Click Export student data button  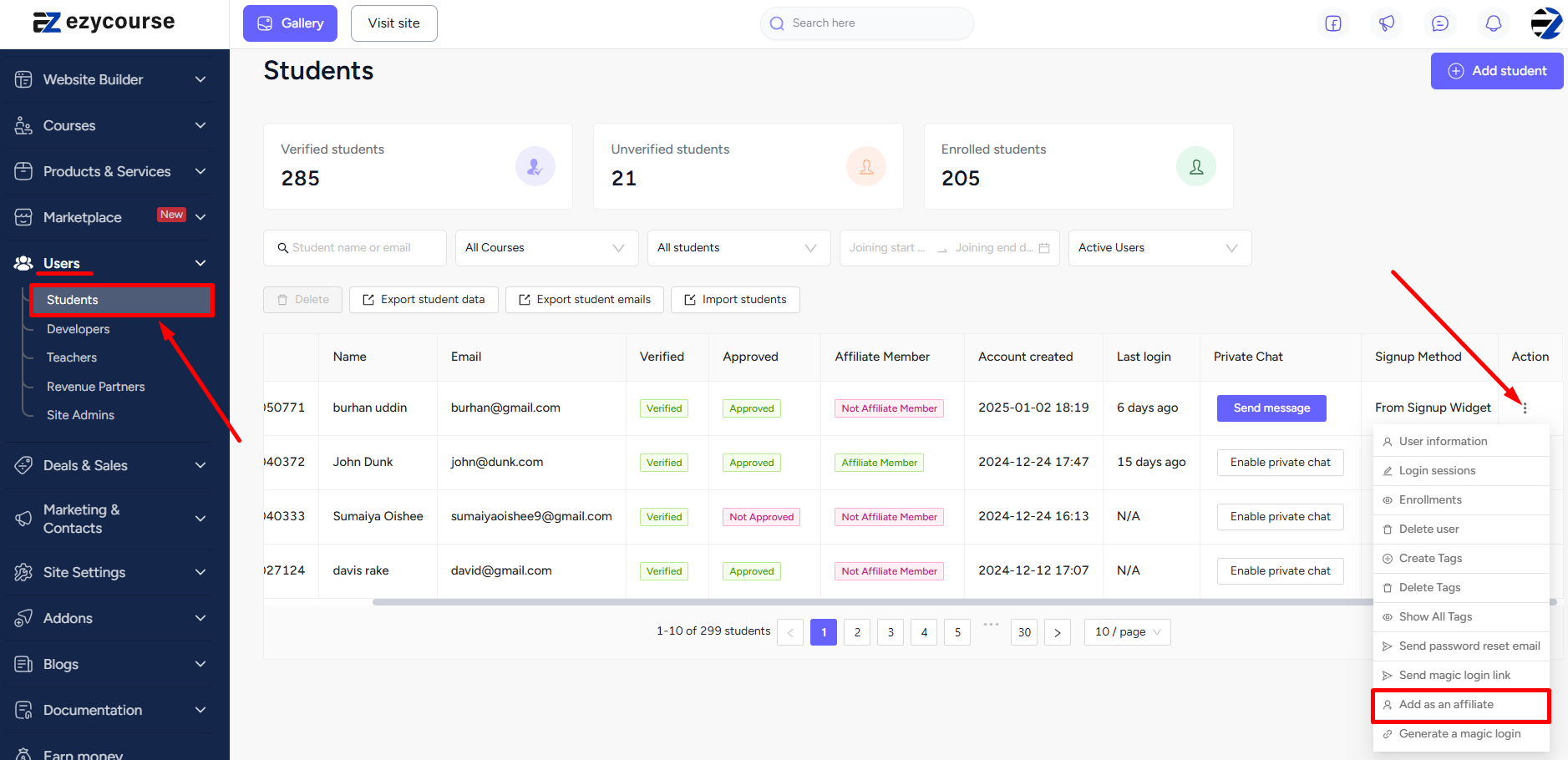(x=424, y=300)
